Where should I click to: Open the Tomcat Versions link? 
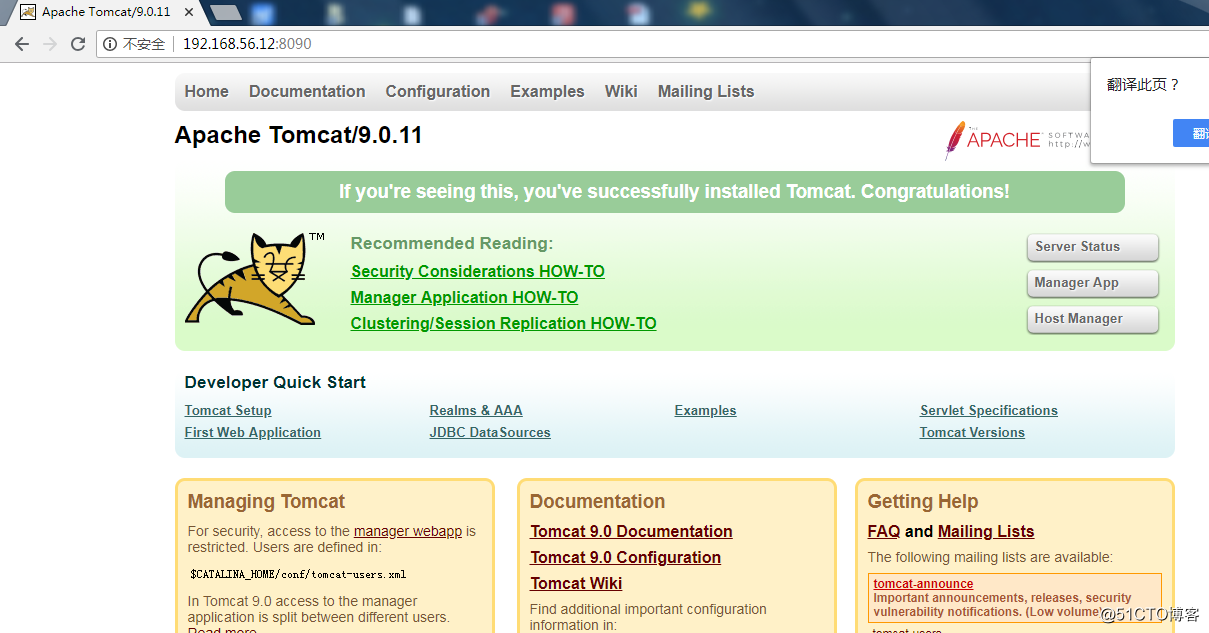[972, 433]
